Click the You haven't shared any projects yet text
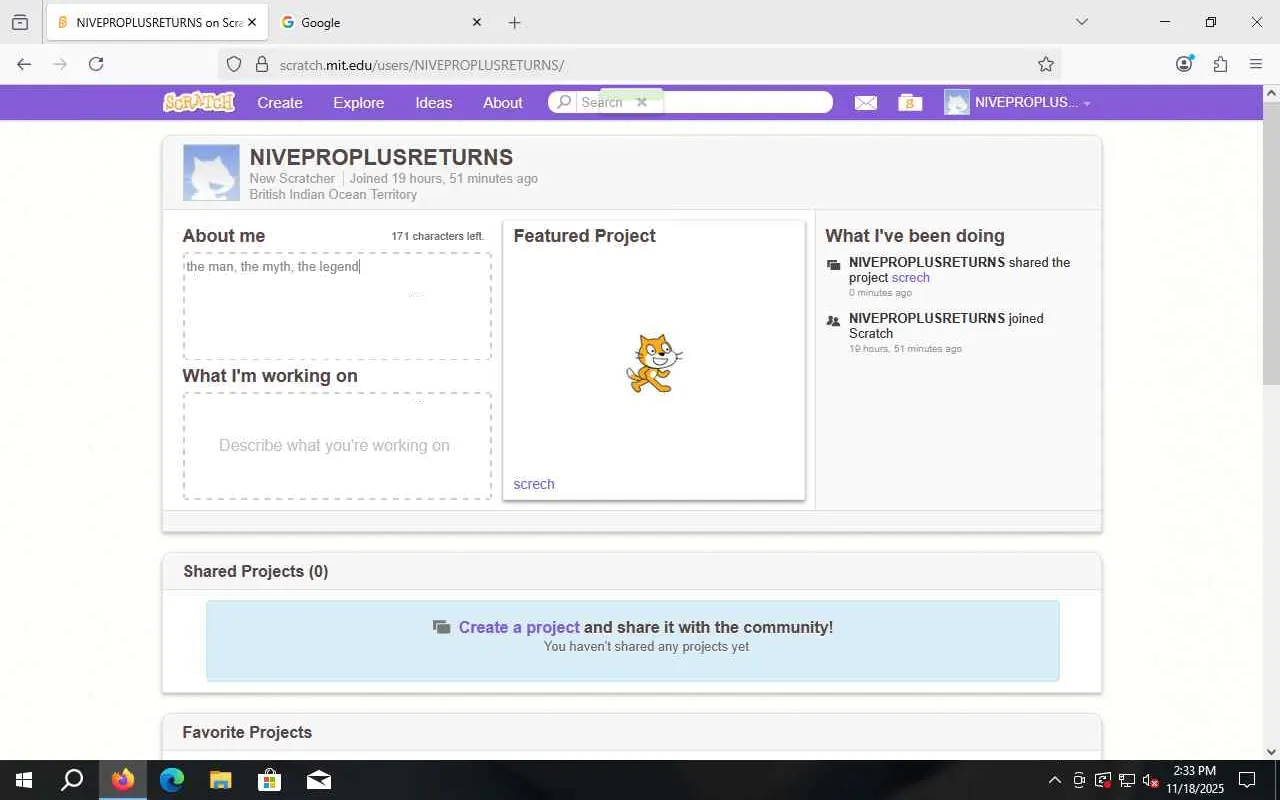The image size is (1280, 800). tap(646, 646)
